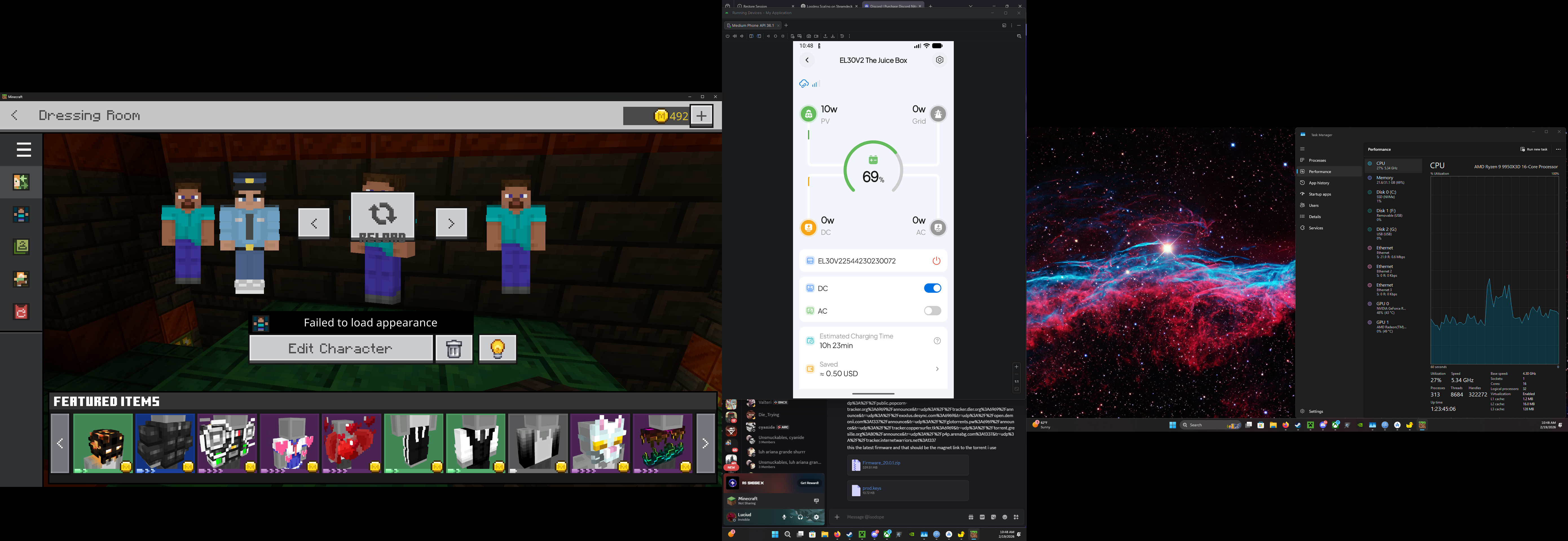This screenshot has width=1568, height=541.
Task: Open microphone input options dropdown arrow
Action: [791, 517]
